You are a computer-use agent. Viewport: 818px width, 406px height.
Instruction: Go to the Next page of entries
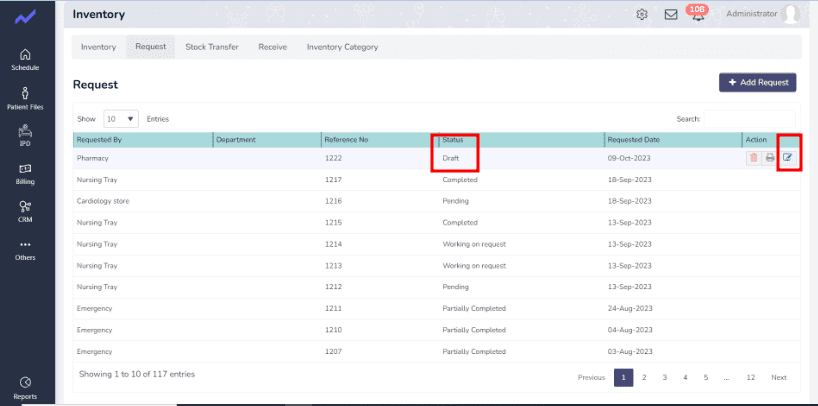click(778, 377)
